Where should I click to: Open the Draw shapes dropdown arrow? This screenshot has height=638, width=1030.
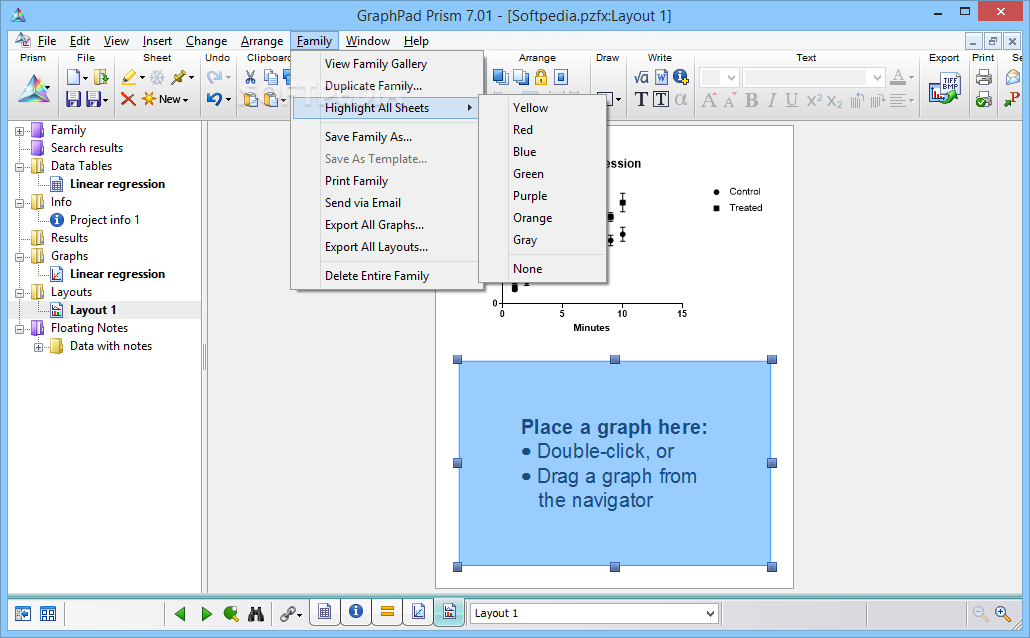point(619,101)
